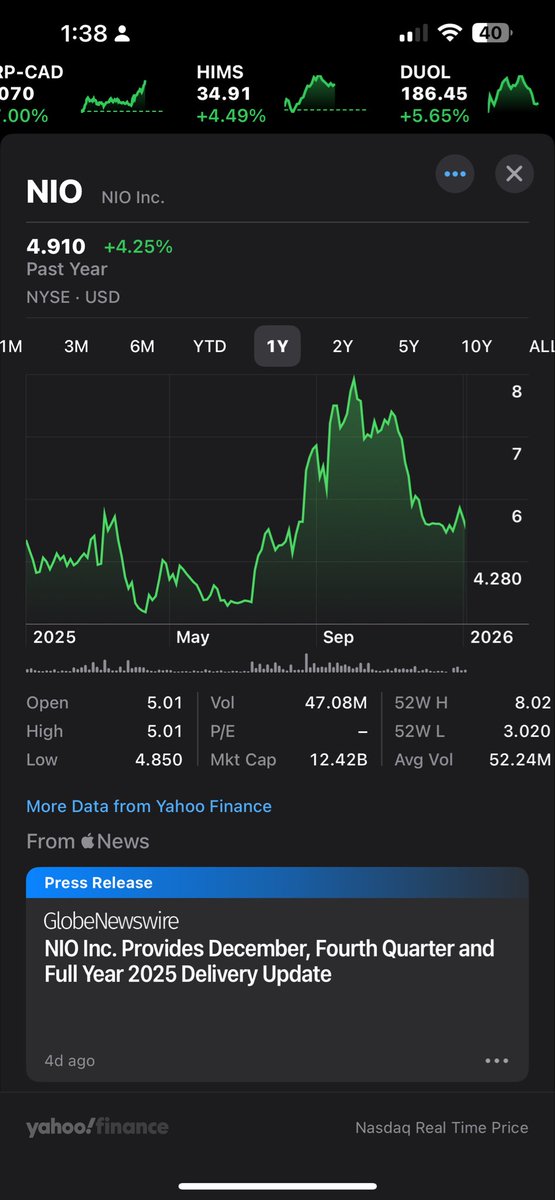Image resolution: width=555 pixels, height=1200 pixels.
Task: Tap the +4.25% price change value
Action: click(x=138, y=246)
